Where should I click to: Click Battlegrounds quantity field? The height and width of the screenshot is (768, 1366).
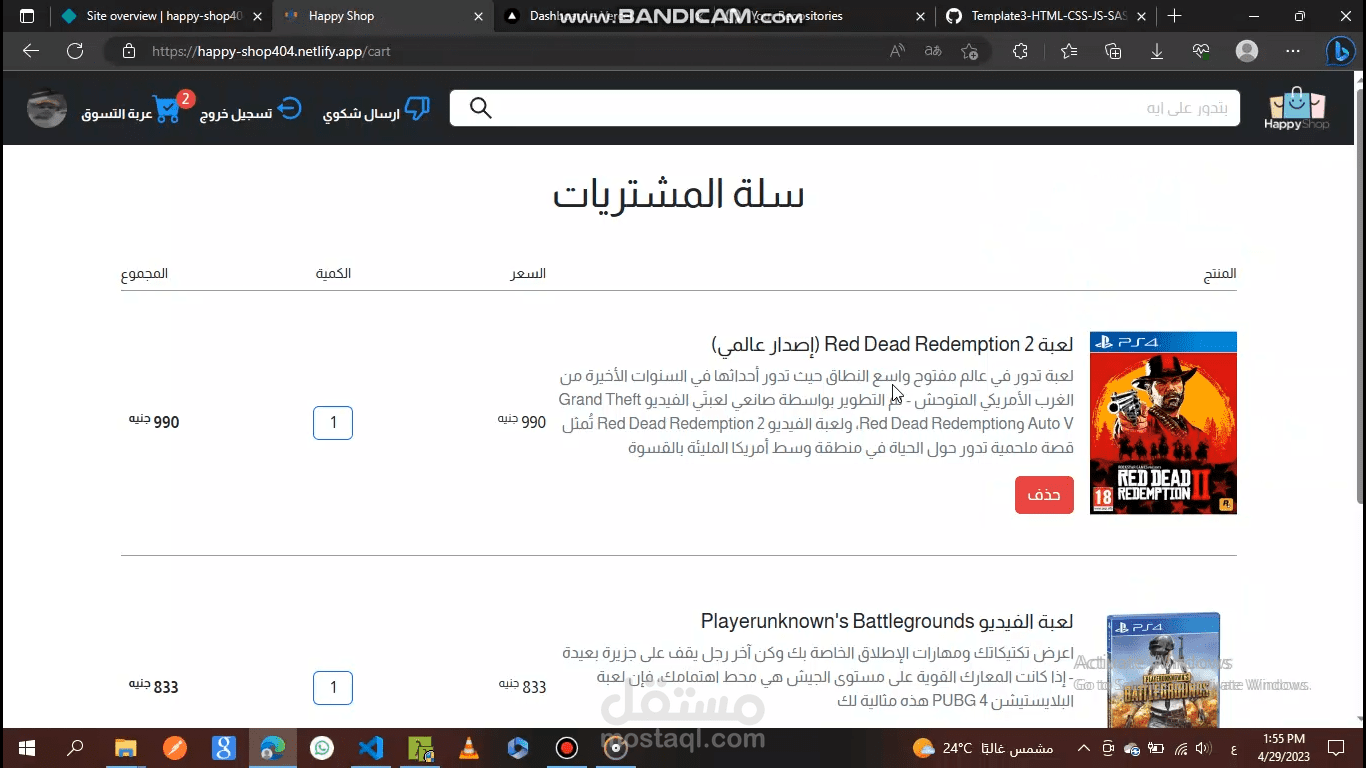333,688
